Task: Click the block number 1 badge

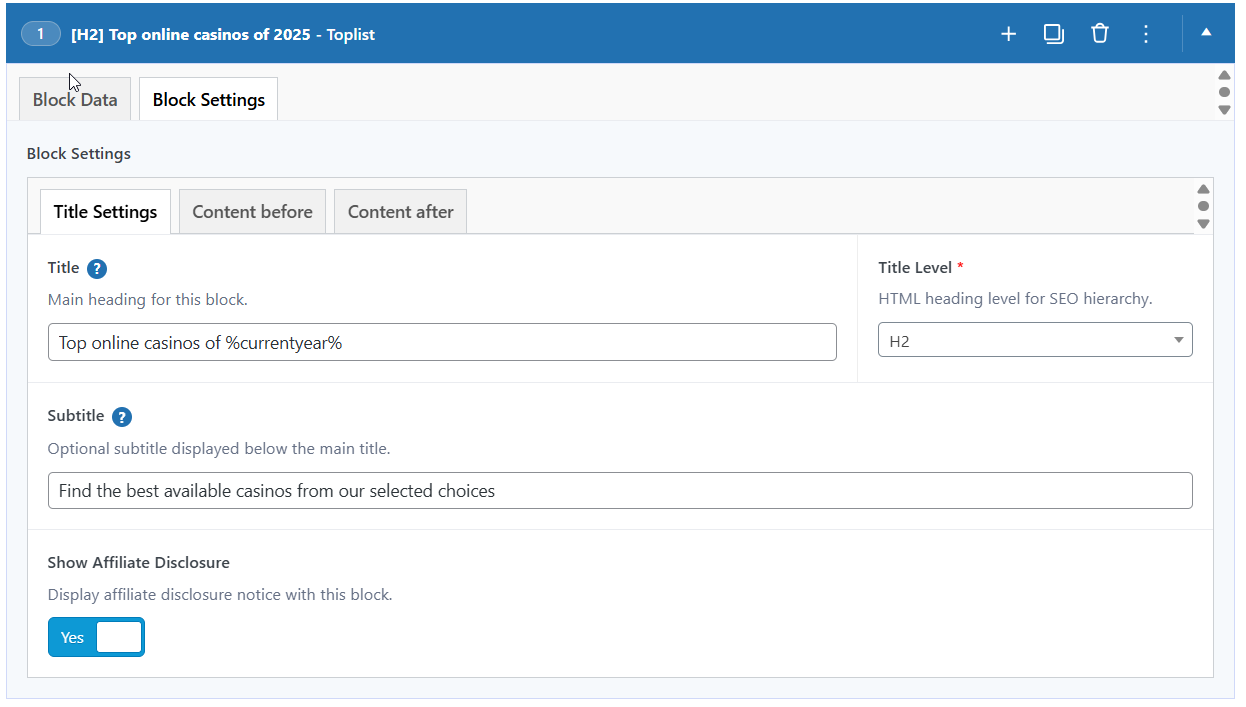Action: click(41, 34)
